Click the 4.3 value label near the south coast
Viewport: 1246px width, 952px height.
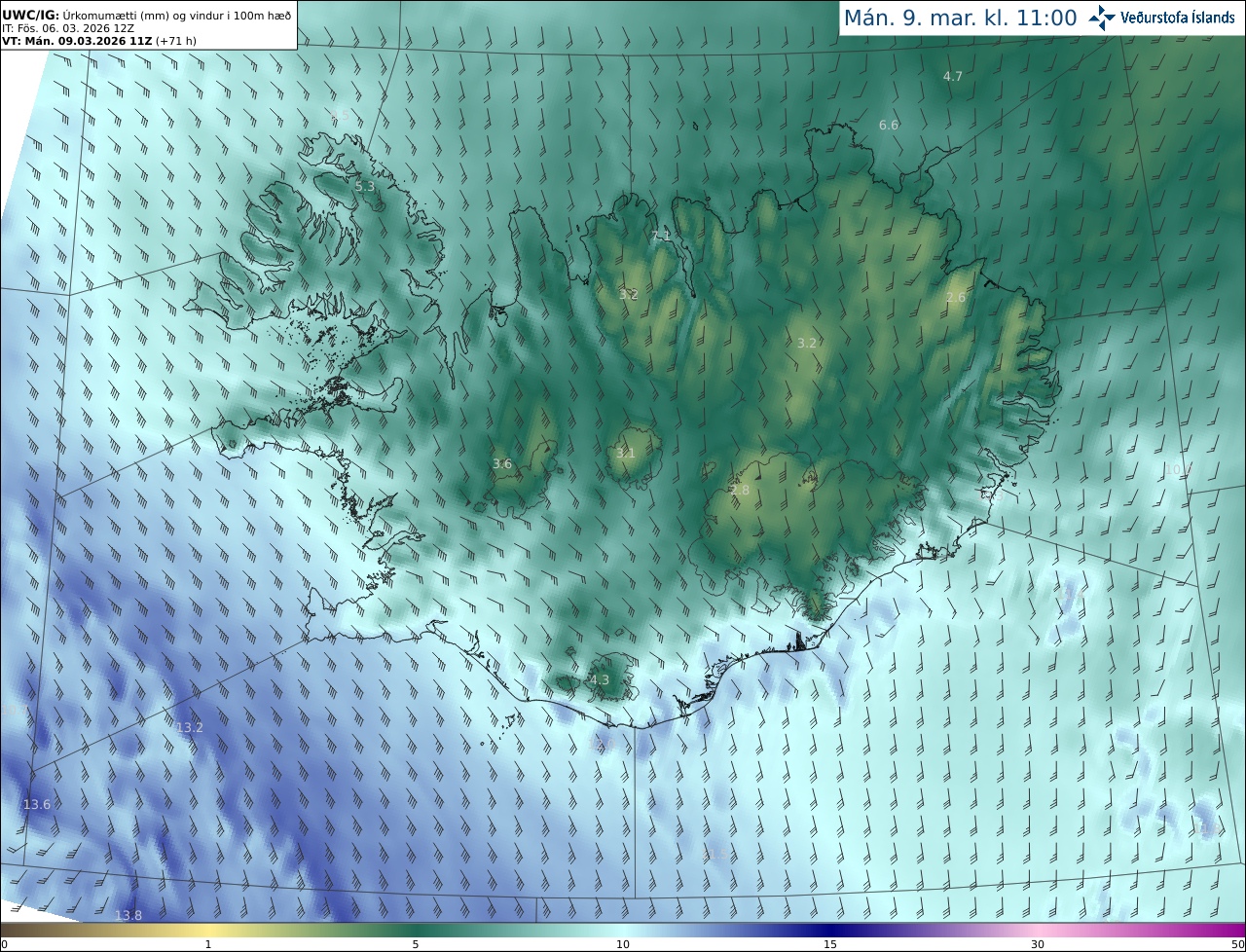(x=600, y=679)
